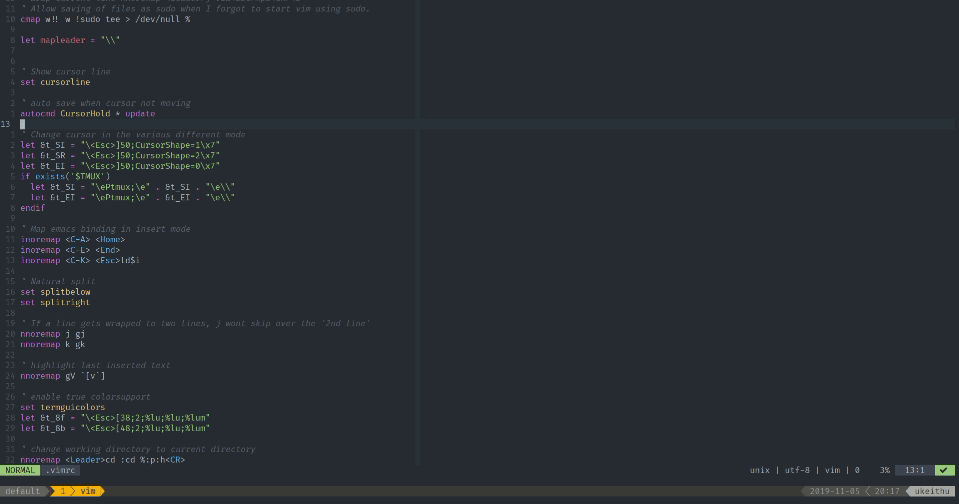
Task: Click comment 'Map emacs binding in insert mode'
Action: 105,229
